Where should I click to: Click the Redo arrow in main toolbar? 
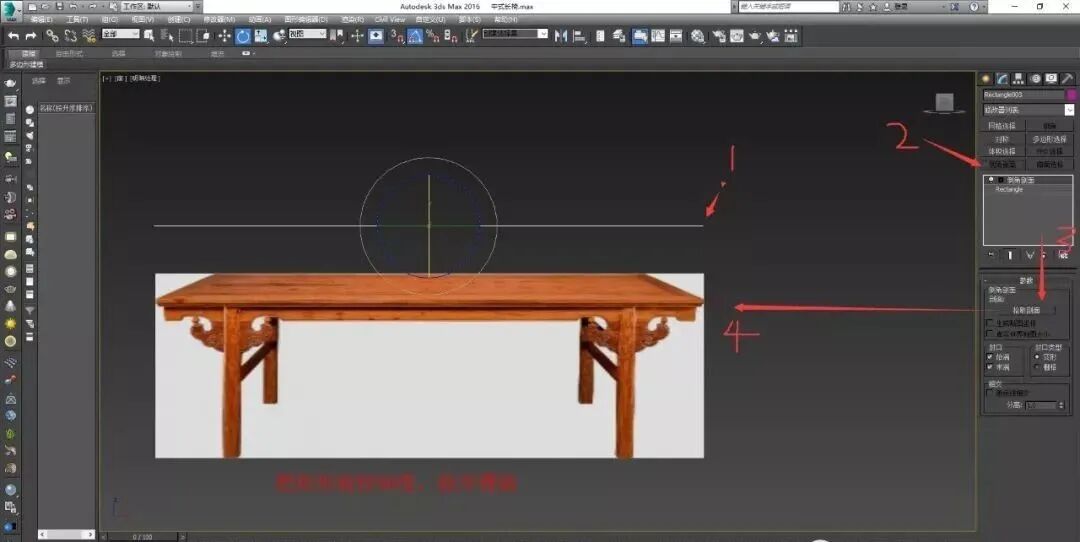tap(31, 36)
